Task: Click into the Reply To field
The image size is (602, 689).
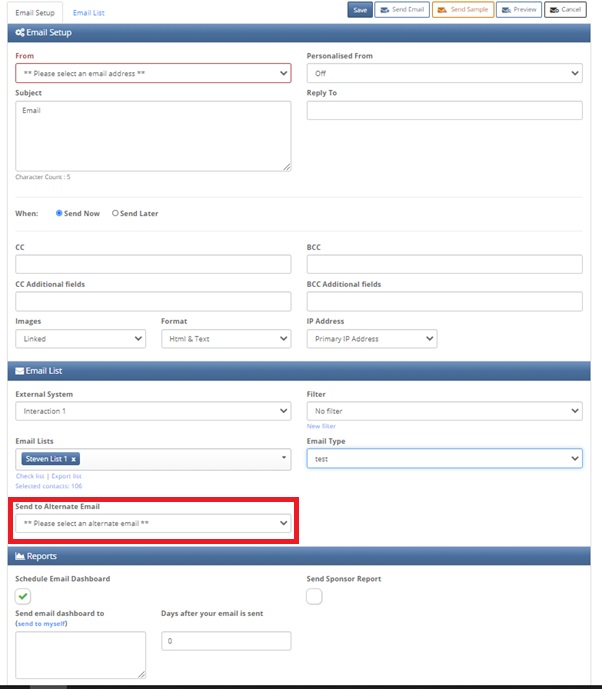Action: [444, 110]
